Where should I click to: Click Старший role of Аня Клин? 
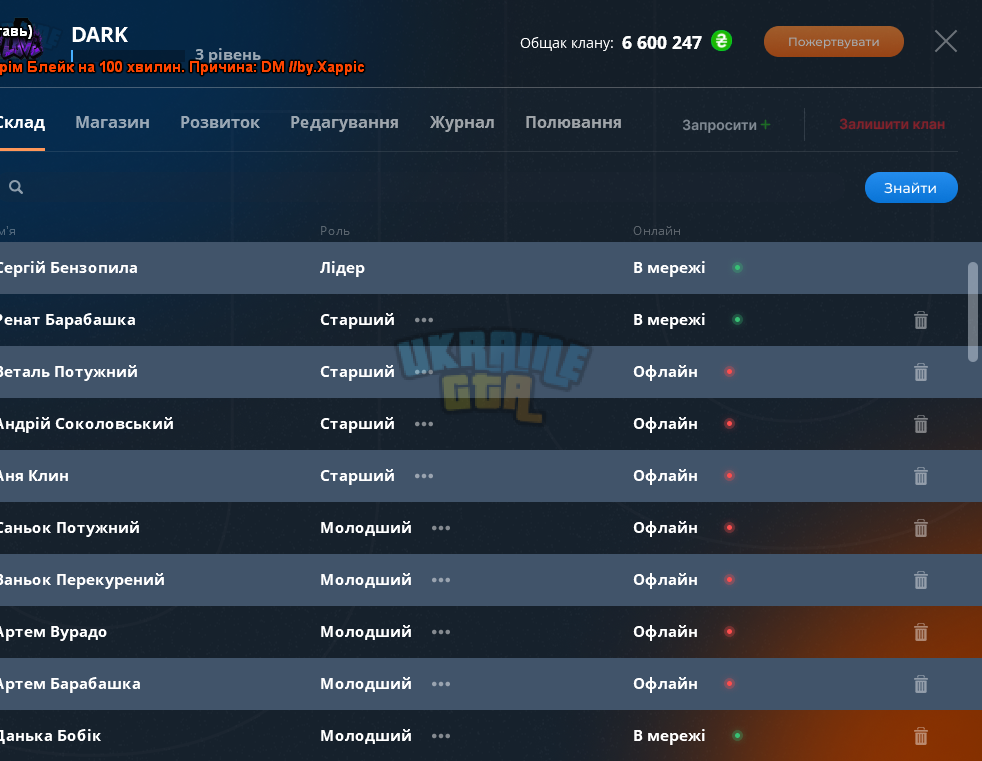tap(357, 475)
